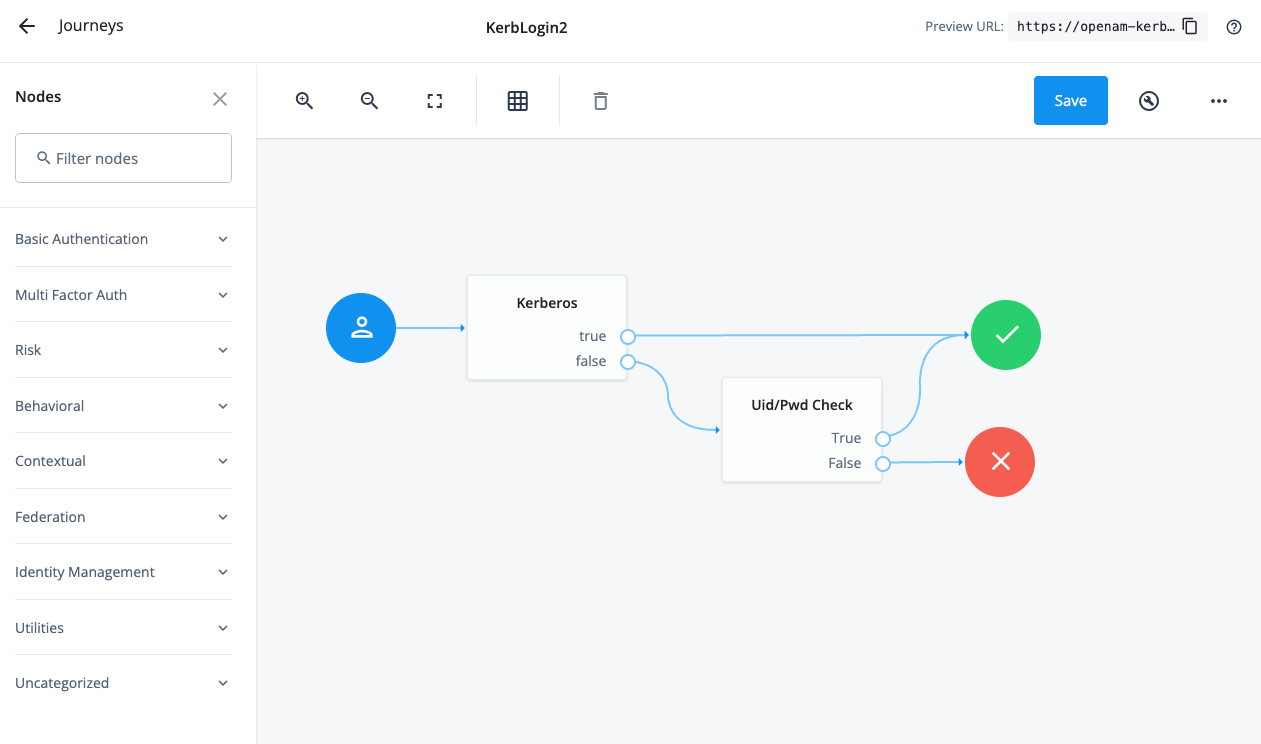Click the preview URL text

pos(1096,27)
